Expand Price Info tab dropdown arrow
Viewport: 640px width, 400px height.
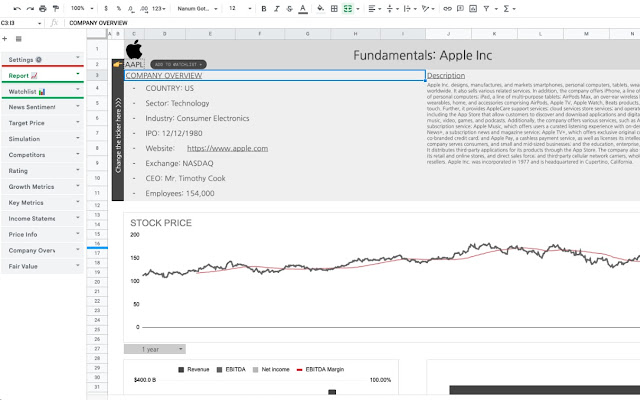[78, 233]
